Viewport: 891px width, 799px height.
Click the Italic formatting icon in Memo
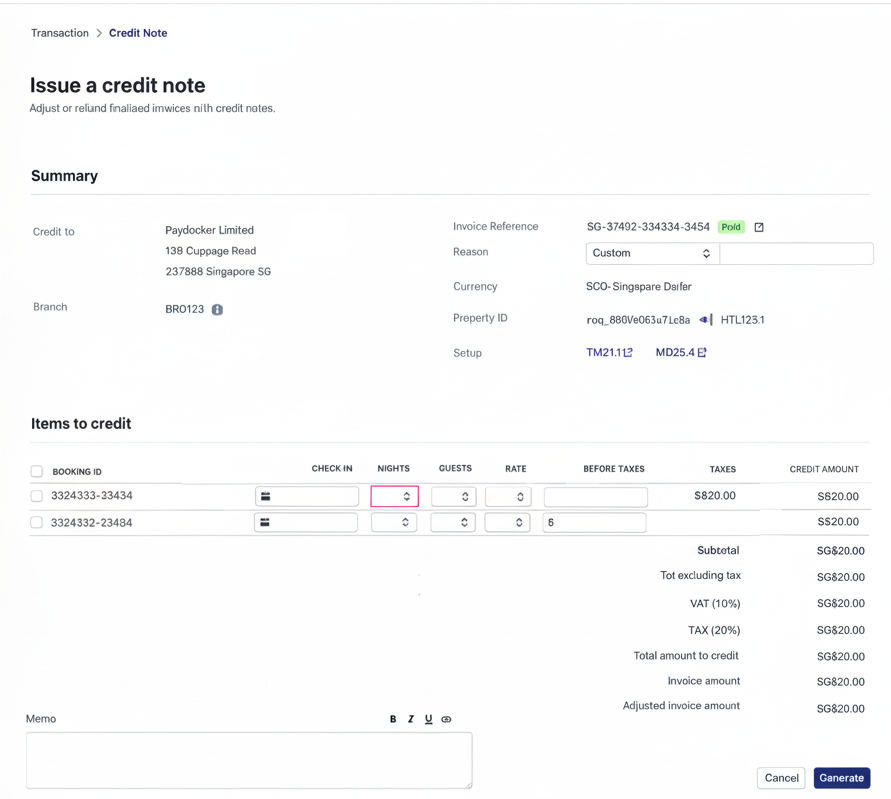[x=411, y=719]
